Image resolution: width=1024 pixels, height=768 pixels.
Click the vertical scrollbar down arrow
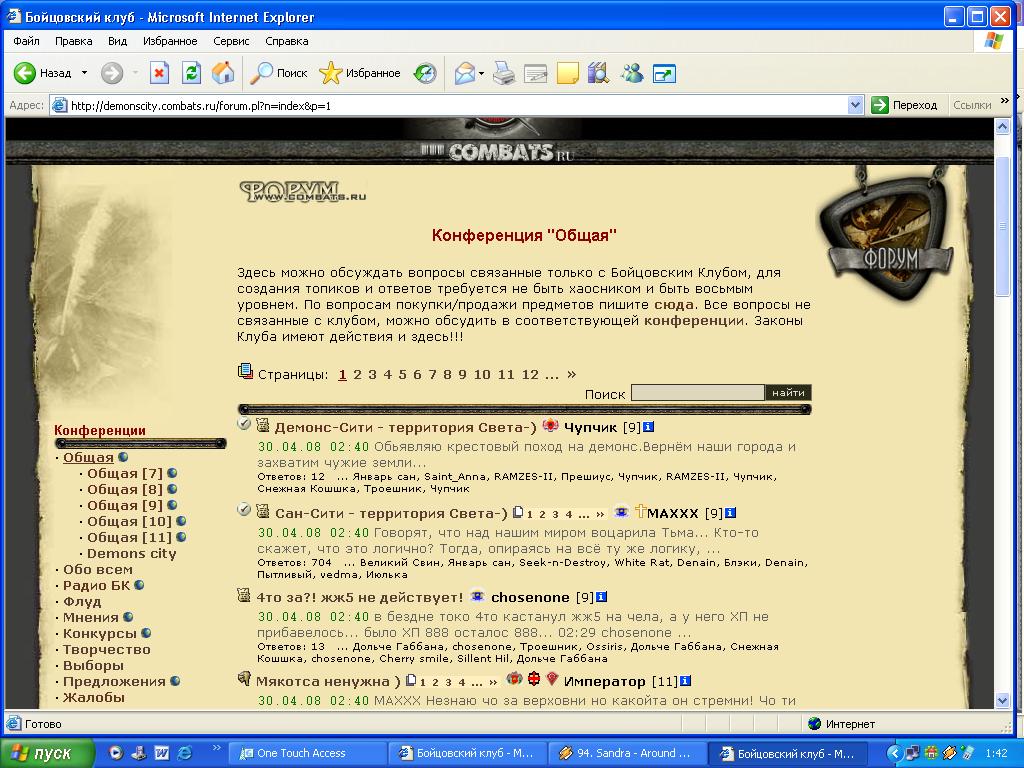pyautogui.click(x=1003, y=700)
